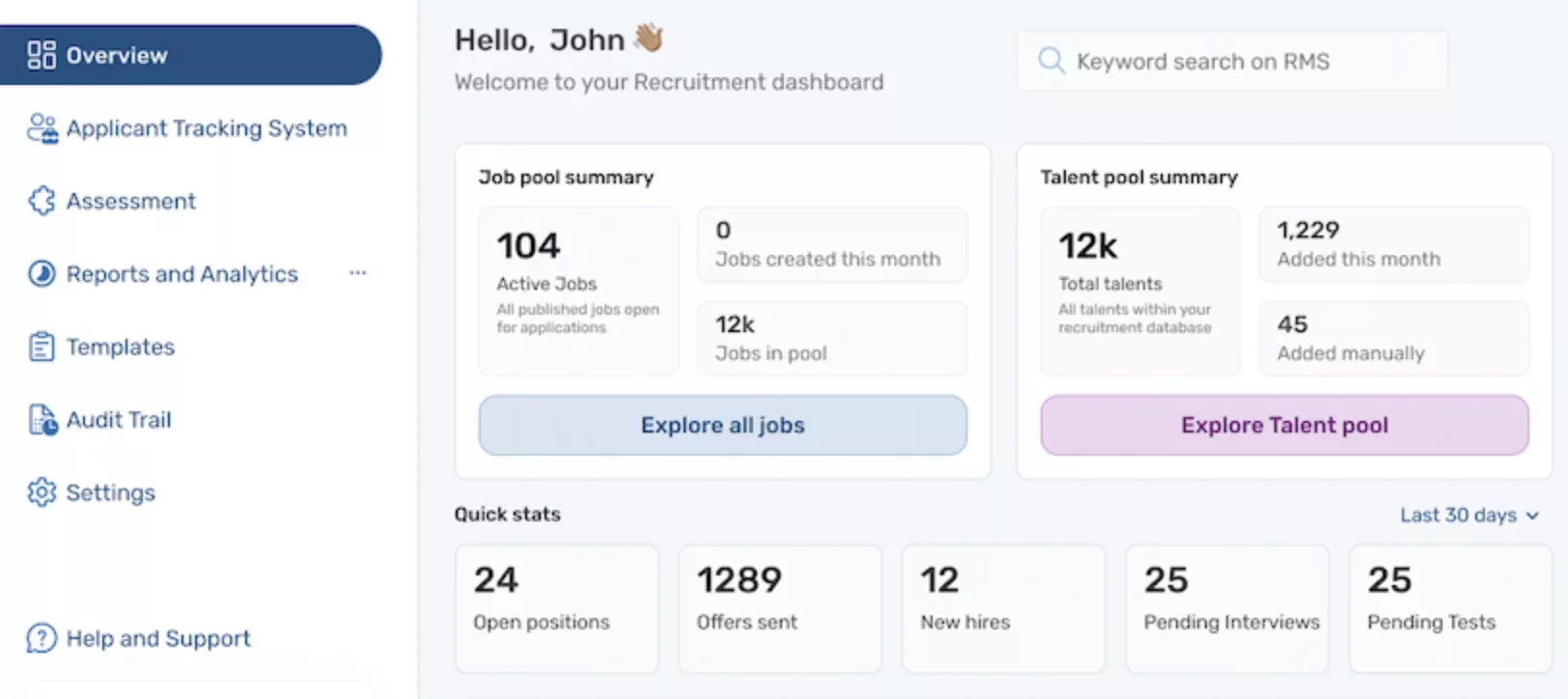Click the Reports and Analytics chart icon
This screenshot has height=699, width=1568.
coord(42,274)
